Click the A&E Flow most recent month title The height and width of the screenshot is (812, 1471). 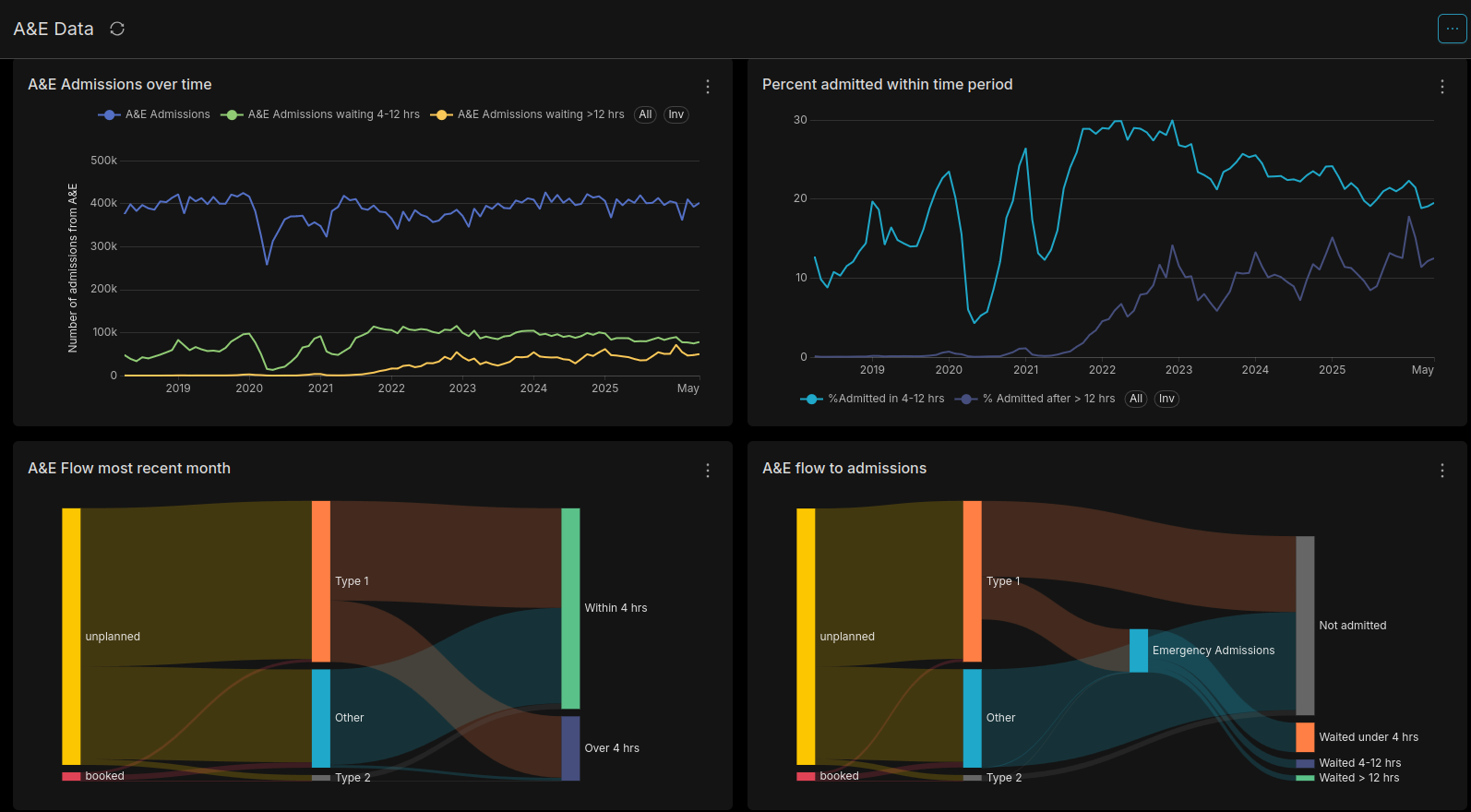click(129, 468)
